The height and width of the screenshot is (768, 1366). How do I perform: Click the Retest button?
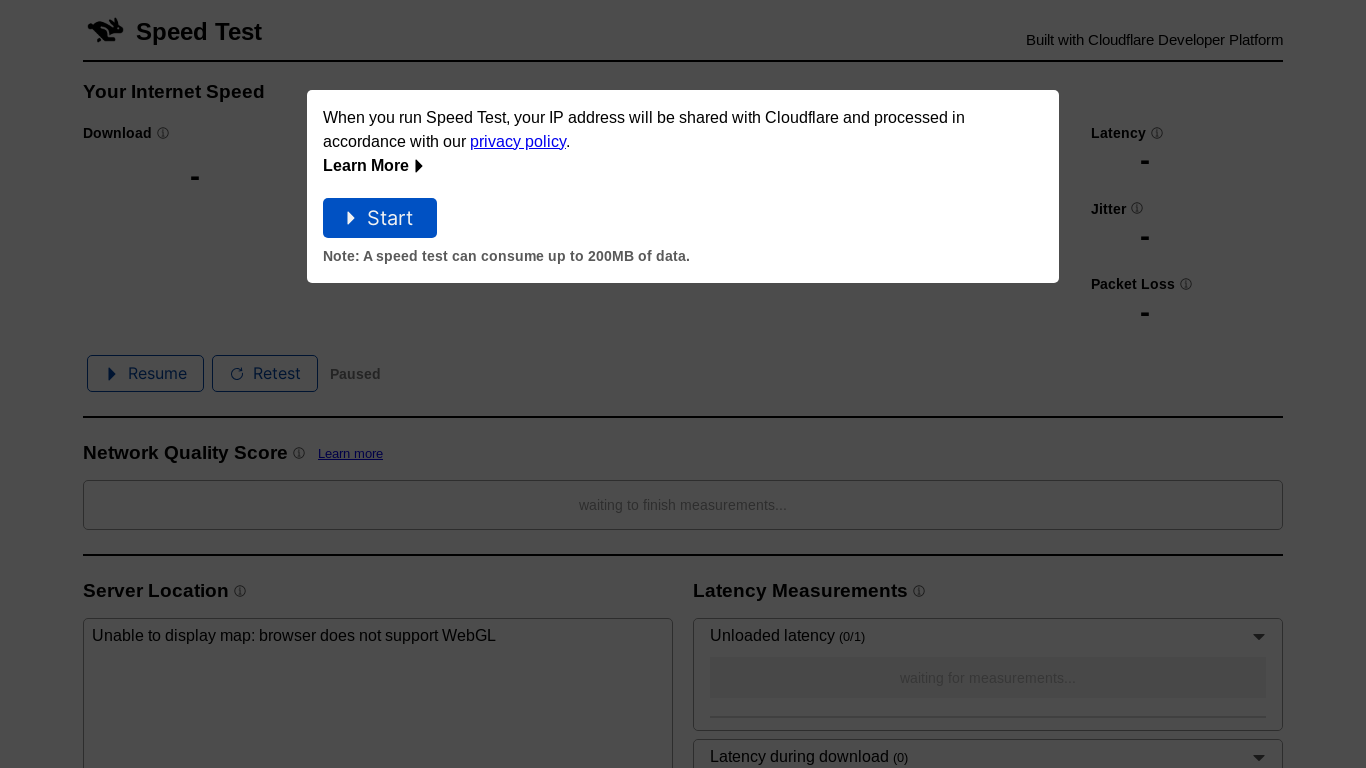(x=265, y=373)
